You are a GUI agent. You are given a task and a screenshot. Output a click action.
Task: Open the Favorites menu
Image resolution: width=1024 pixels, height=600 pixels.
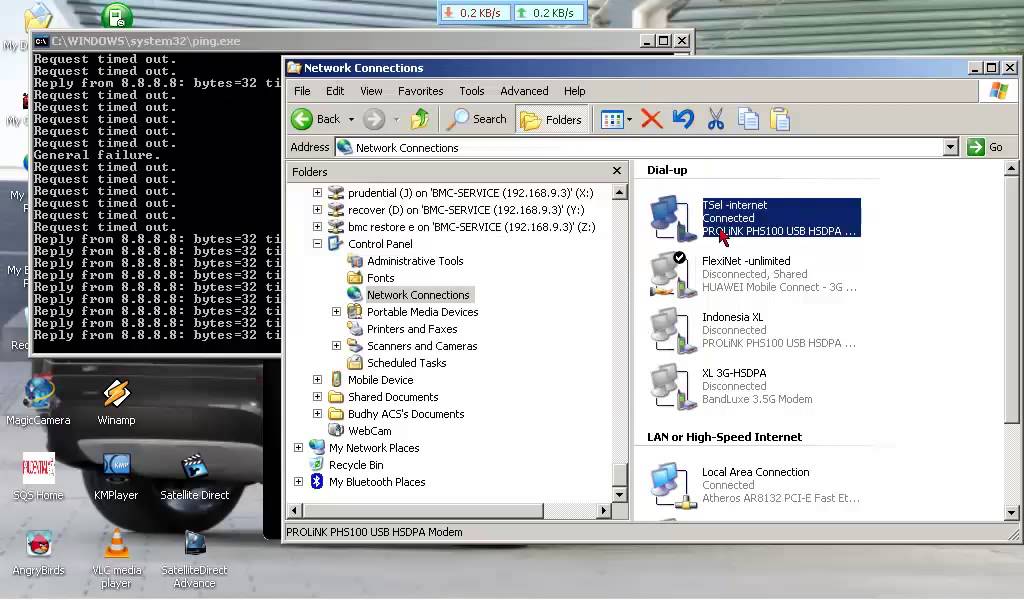click(x=421, y=91)
